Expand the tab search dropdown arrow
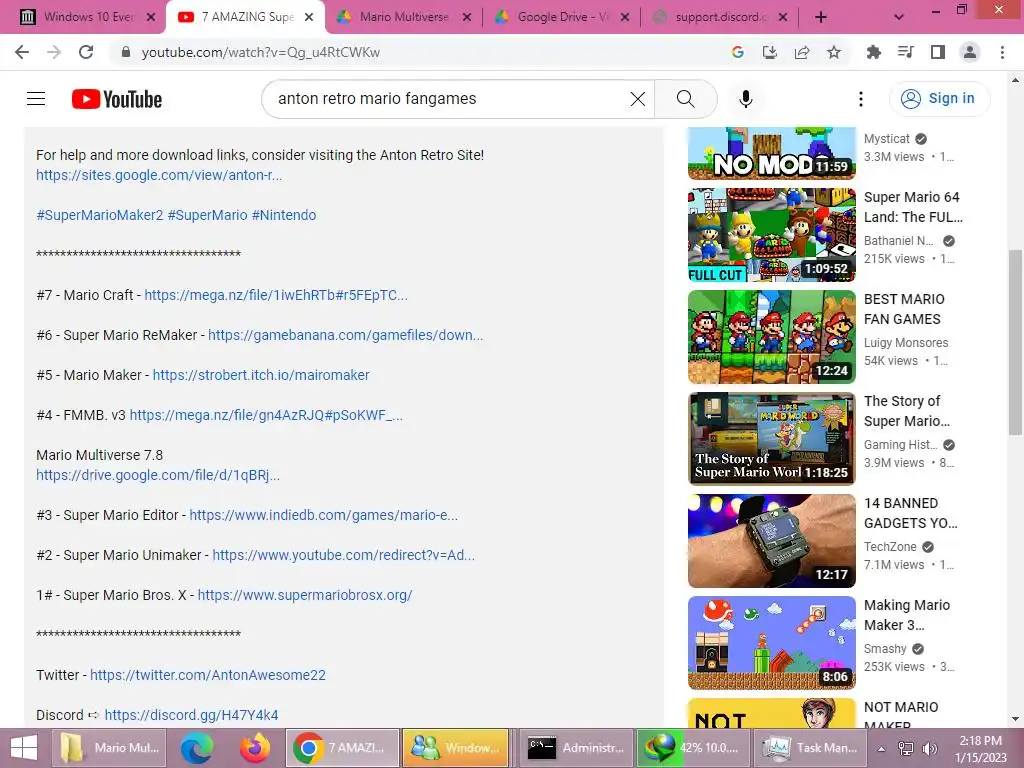Screen dimensions: 1024x768 coord(899,17)
